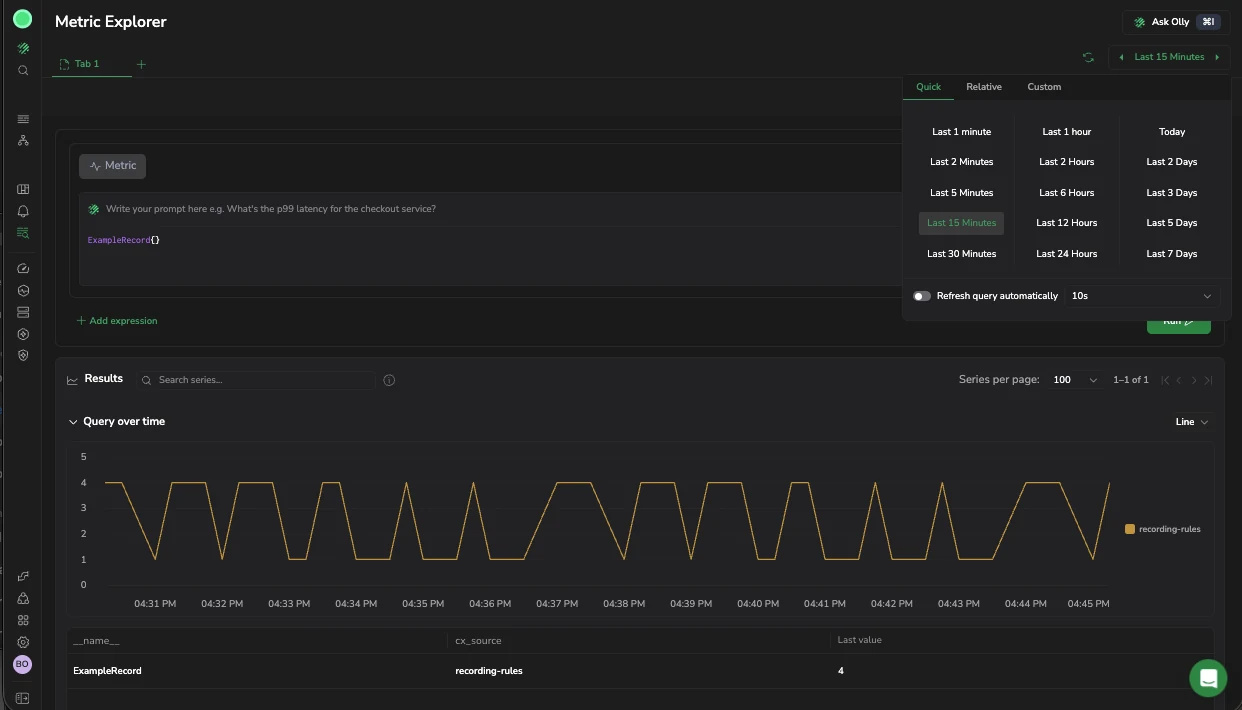Select Today time range

[x=1172, y=132]
